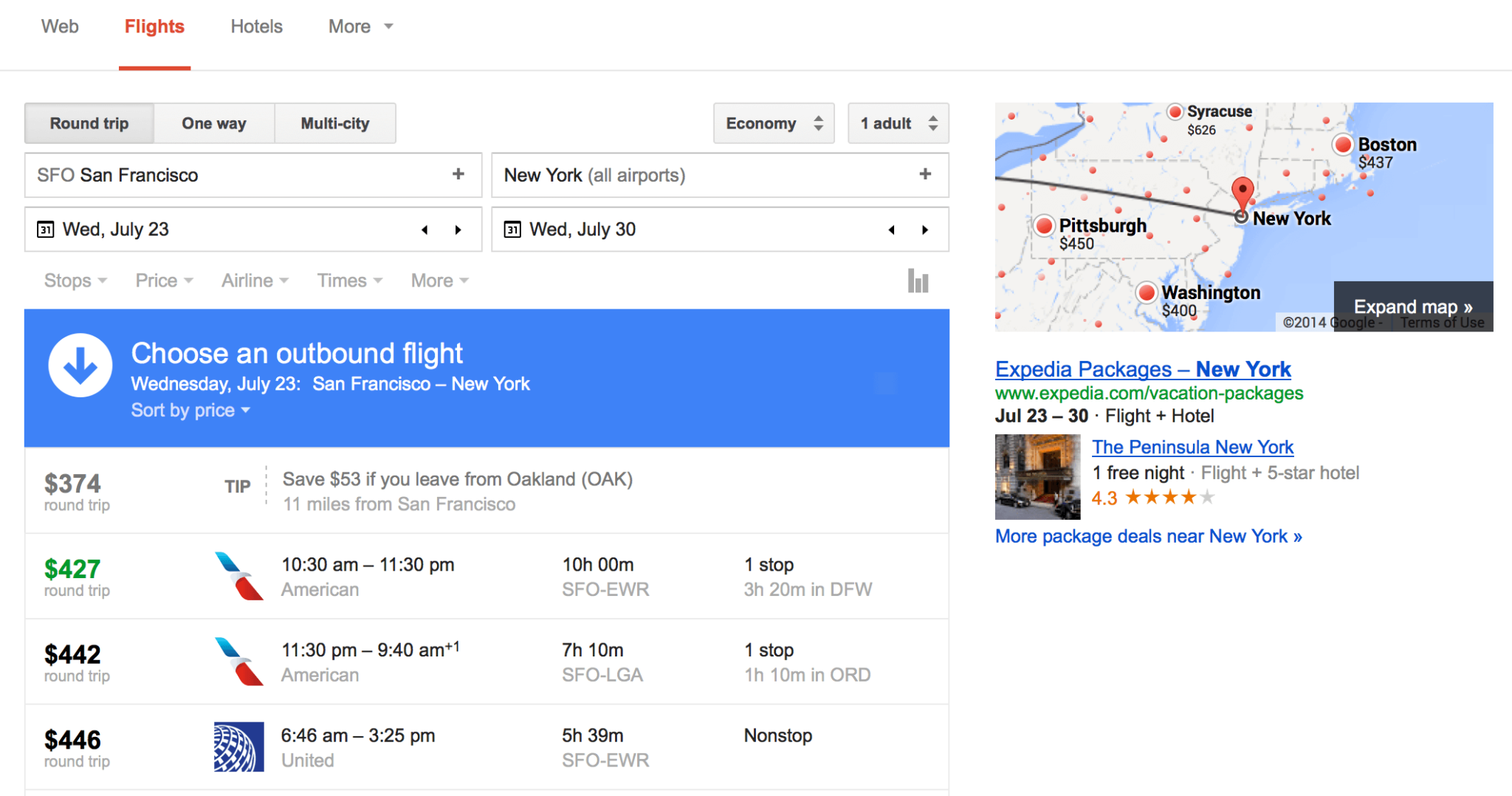Click the bar chart price graph icon

[x=918, y=281]
